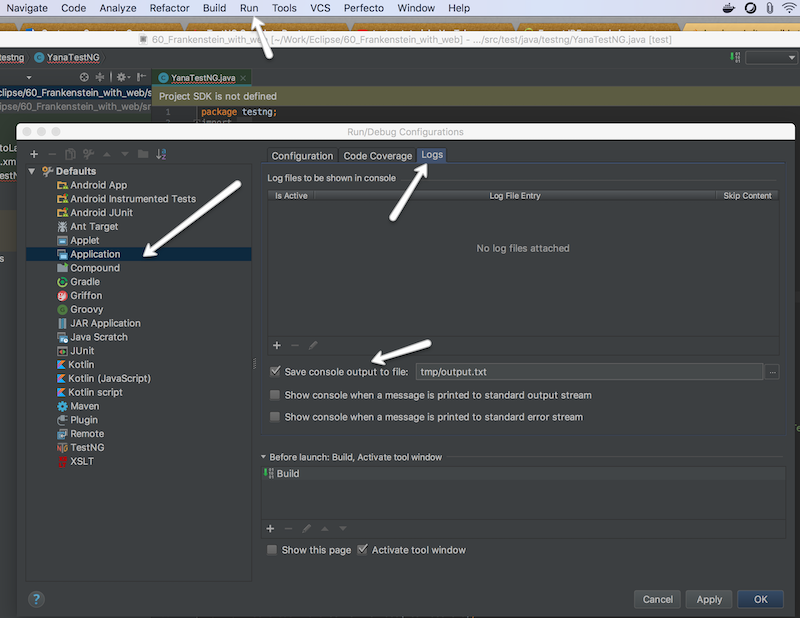The width and height of the screenshot is (800, 618).
Task: Click browse button next to output path
Action: tap(772, 372)
